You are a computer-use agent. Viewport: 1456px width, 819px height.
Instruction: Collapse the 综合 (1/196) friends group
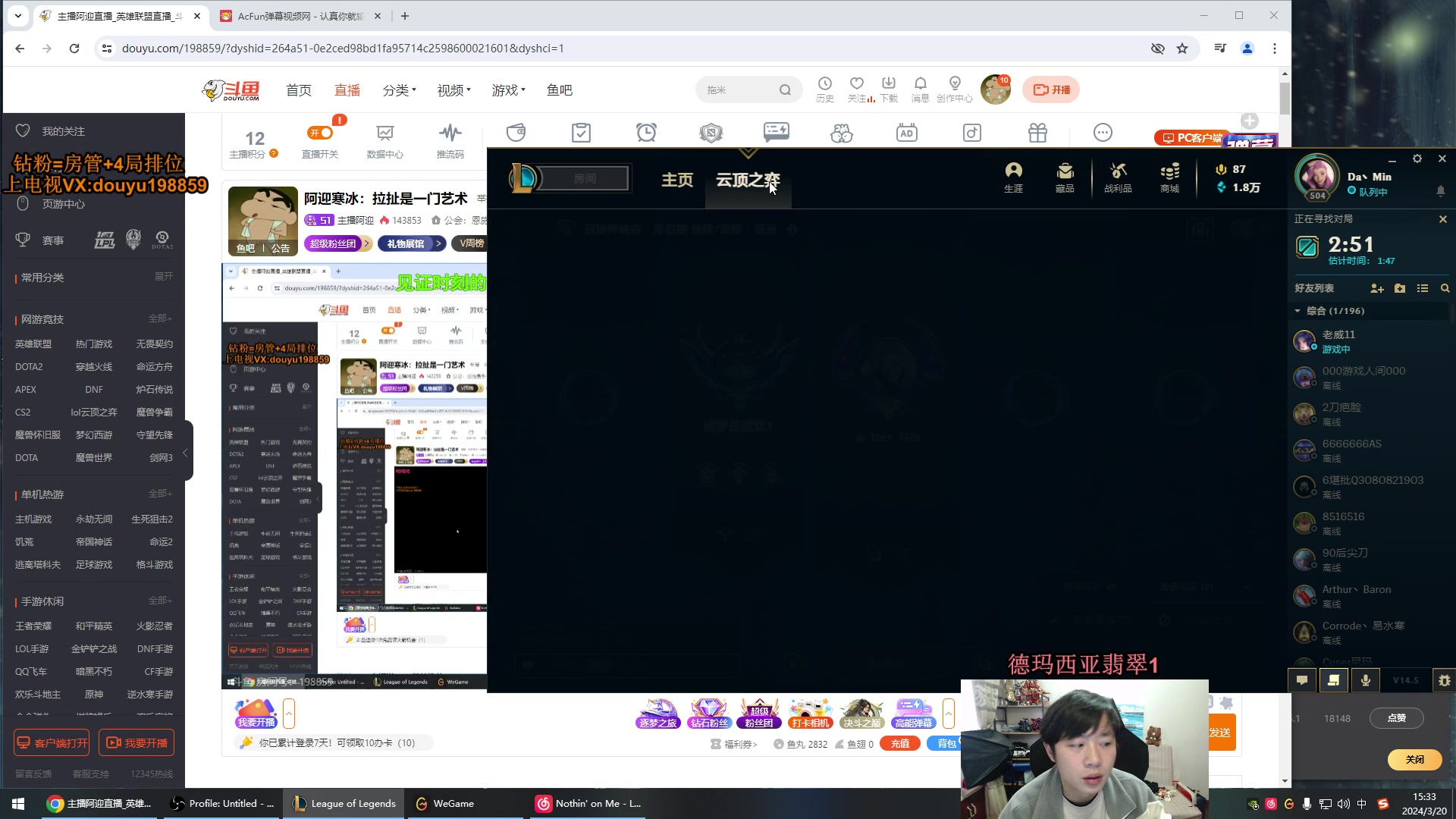click(1298, 311)
